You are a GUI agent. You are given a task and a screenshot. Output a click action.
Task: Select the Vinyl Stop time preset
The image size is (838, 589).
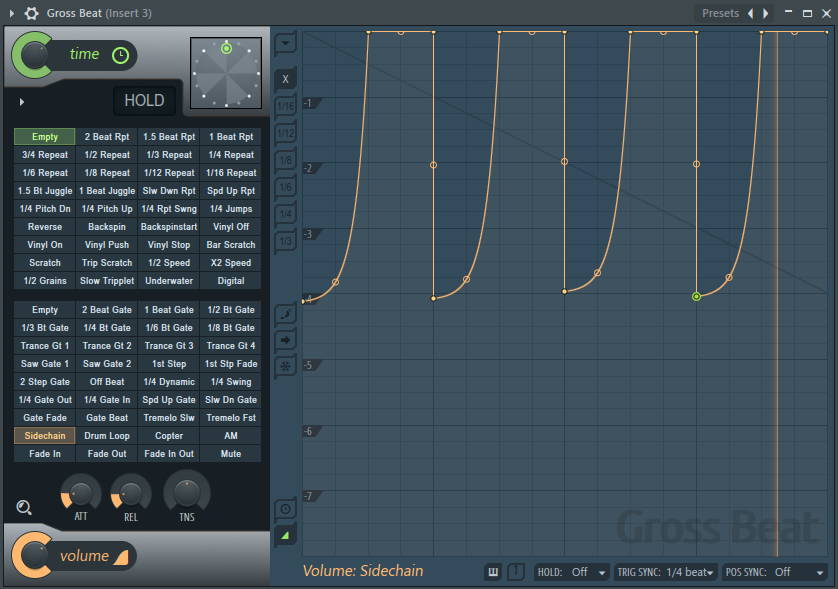pos(169,245)
